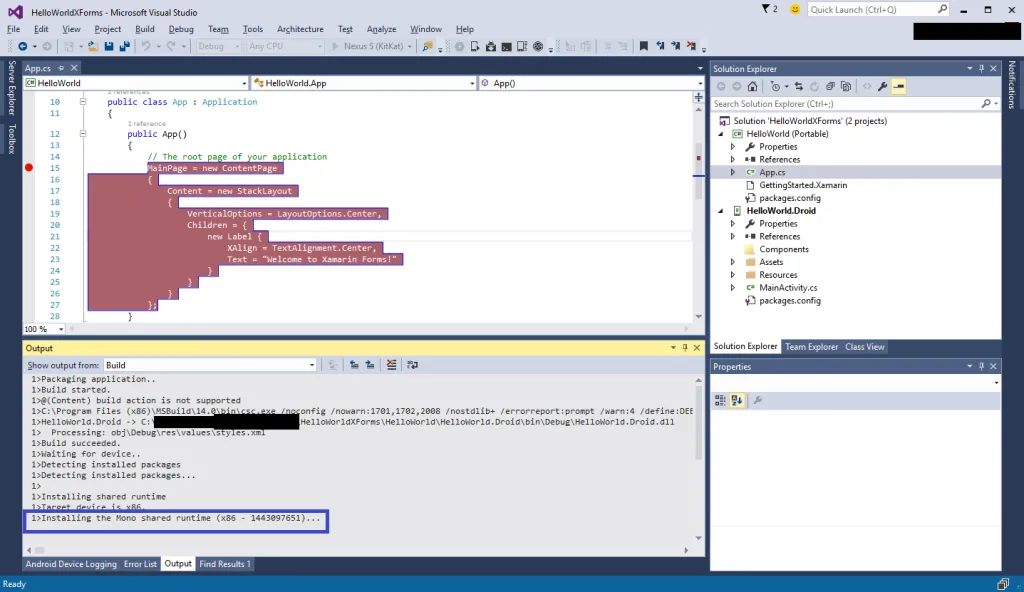This screenshot has height=592, width=1024.
Task: Click go to next message Output icon
Action: click(x=370, y=365)
